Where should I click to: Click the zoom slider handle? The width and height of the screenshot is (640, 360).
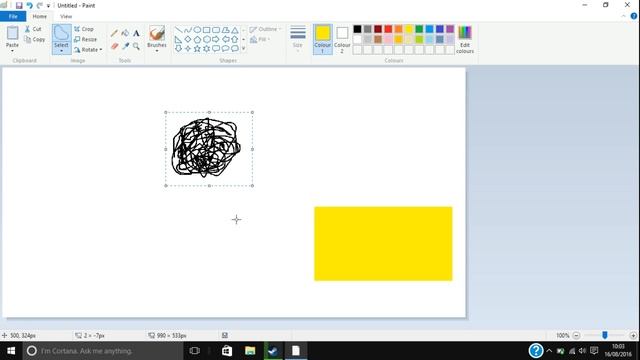[x=605, y=335]
